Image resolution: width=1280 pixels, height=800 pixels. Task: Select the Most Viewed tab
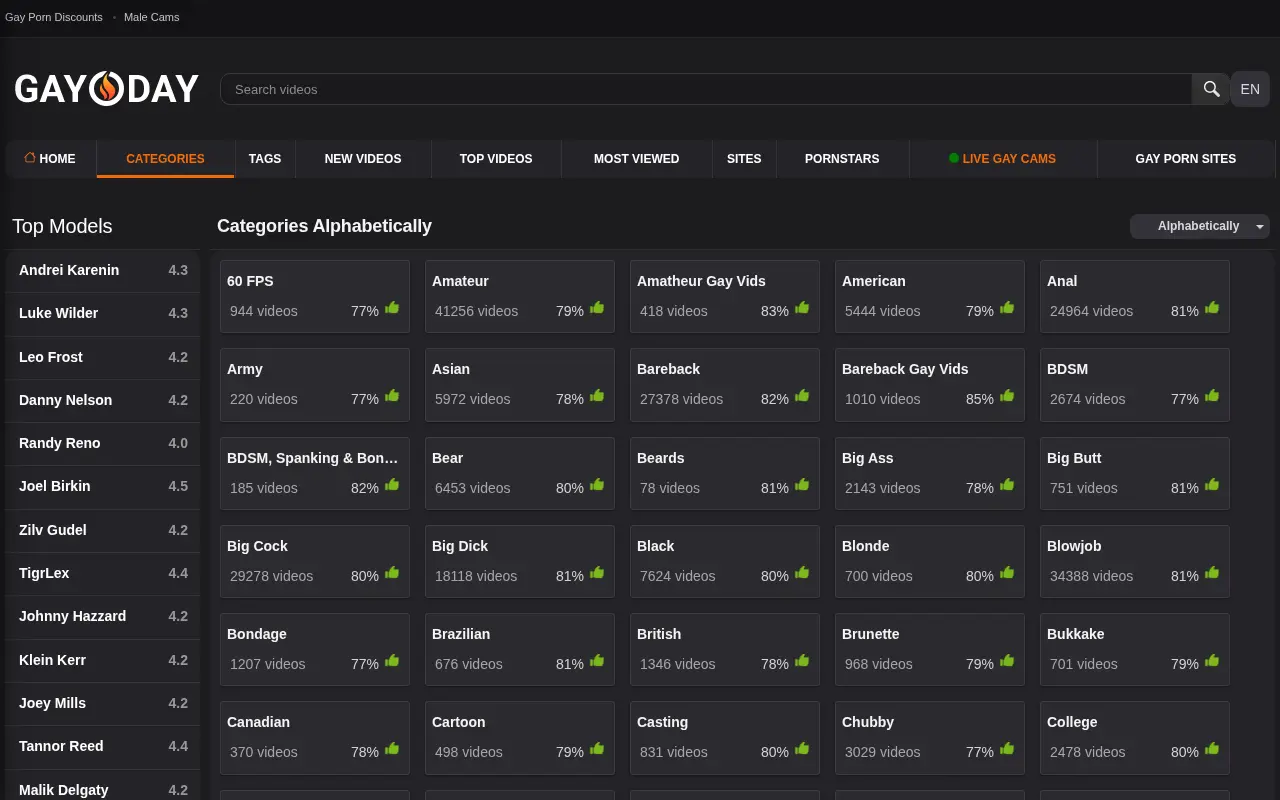636,158
